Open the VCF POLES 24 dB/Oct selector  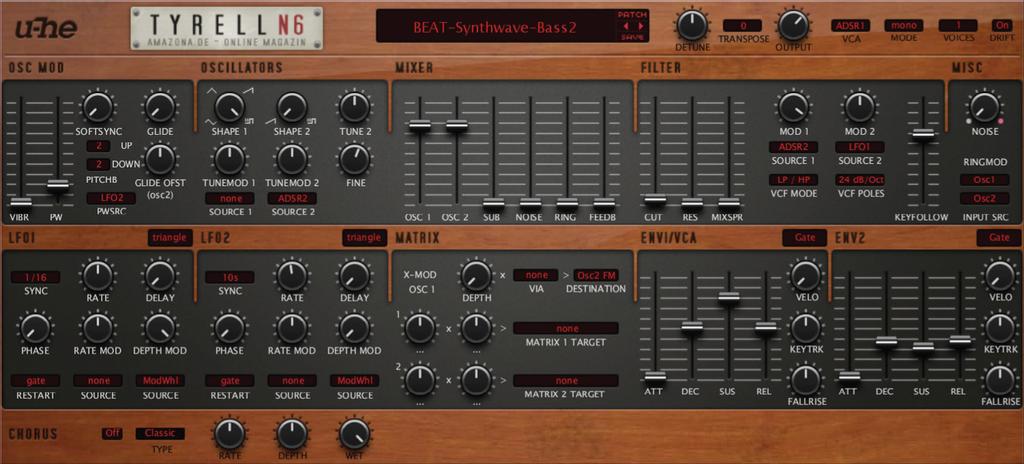[x=859, y=180]
